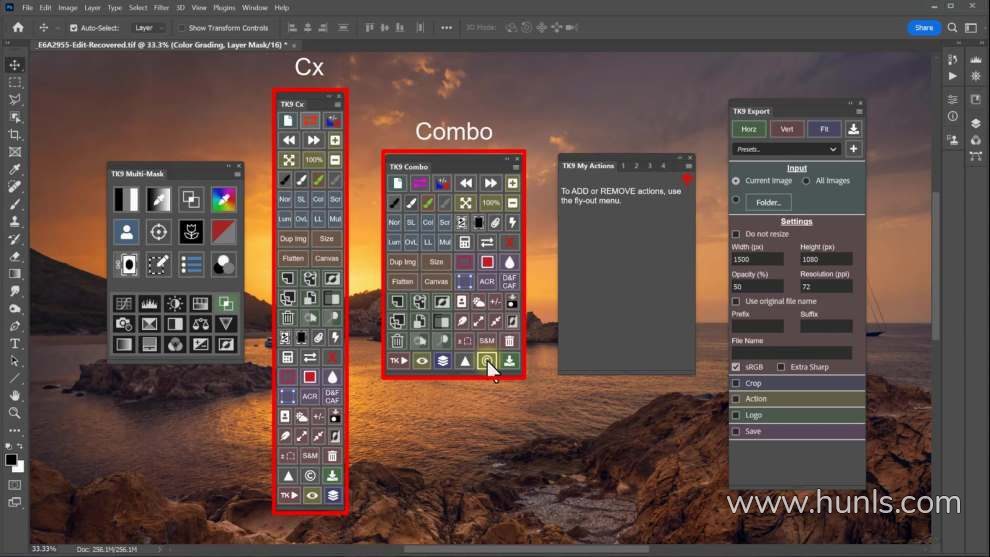Open the search icon near Share

point(952,28)
